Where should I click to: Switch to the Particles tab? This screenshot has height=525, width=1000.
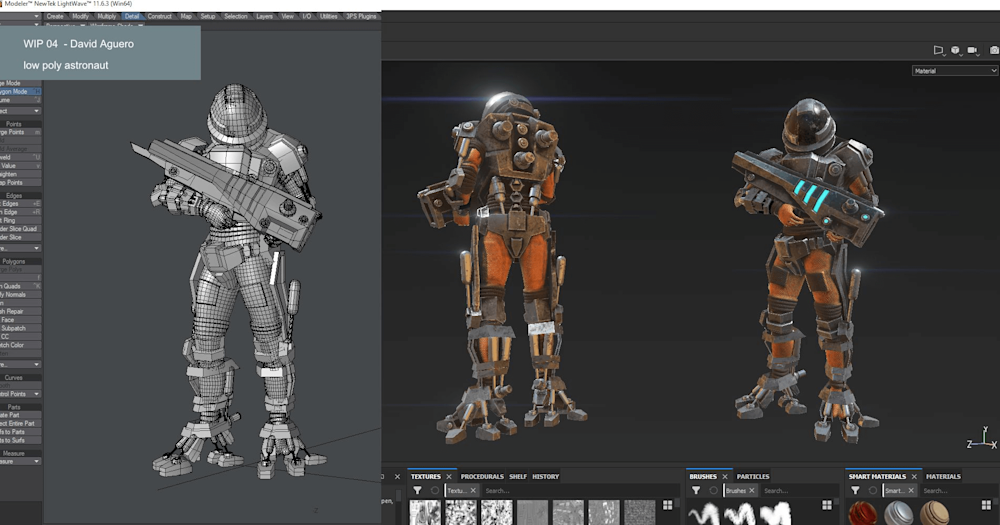(x=753, y=476)
